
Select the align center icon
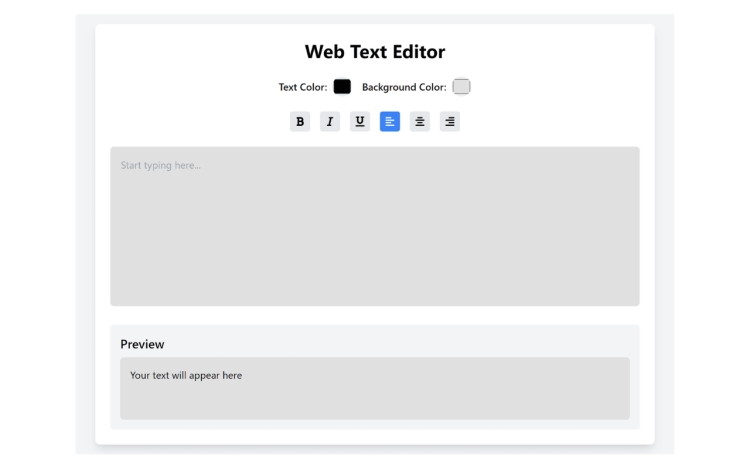point(420,121)
